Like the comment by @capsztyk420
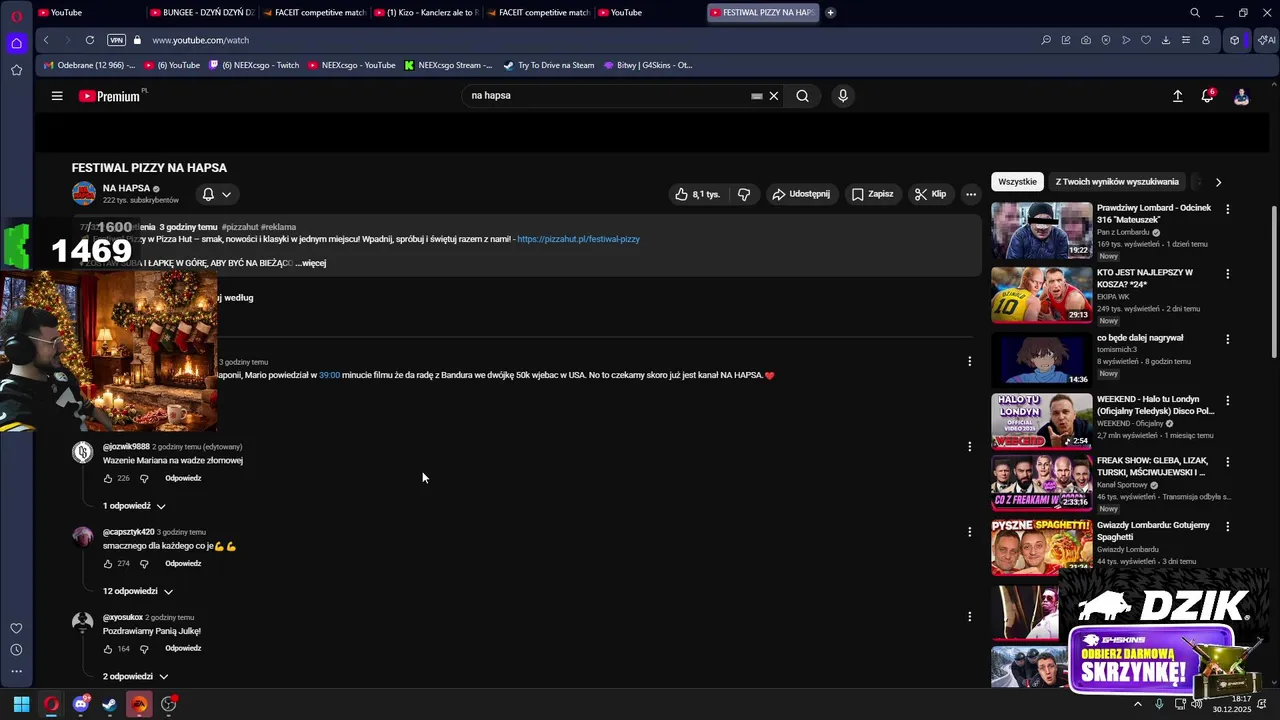The image size is (1280, 720). point(108,563)
